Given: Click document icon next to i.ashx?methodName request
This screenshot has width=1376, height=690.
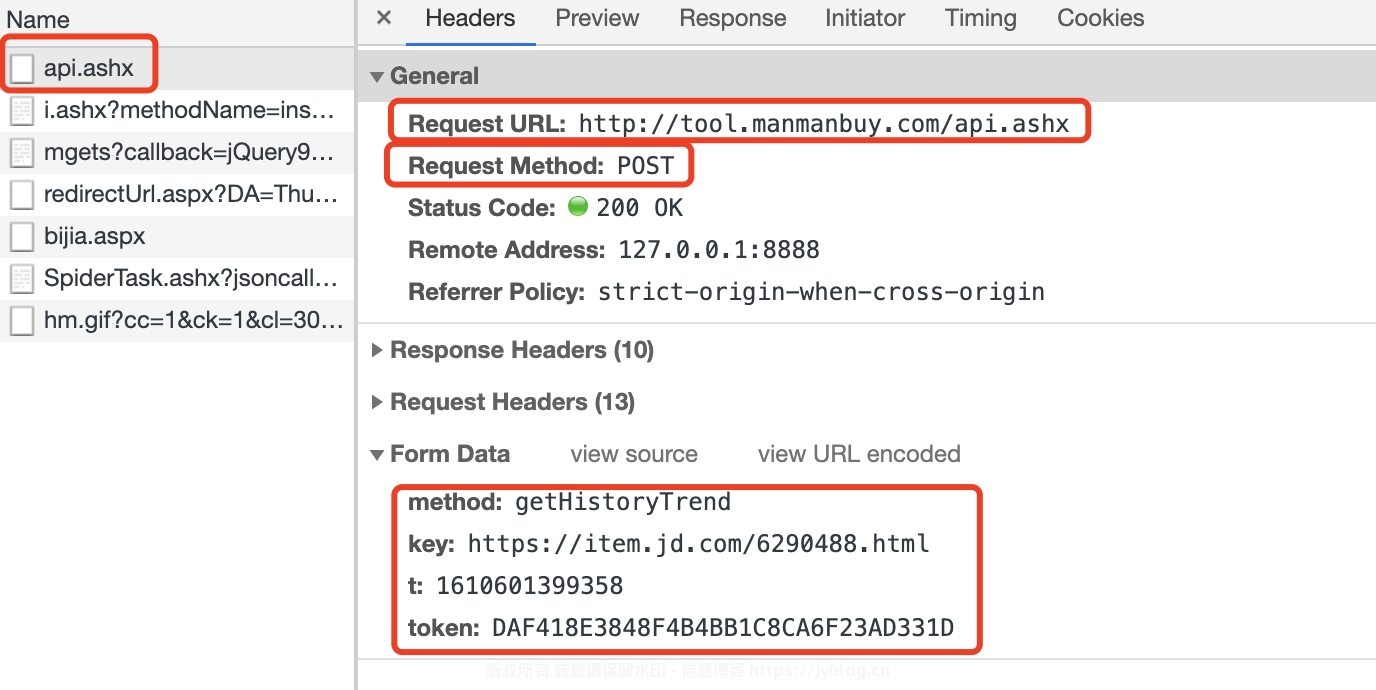Looking at the screenshot, I should point(22,110).
